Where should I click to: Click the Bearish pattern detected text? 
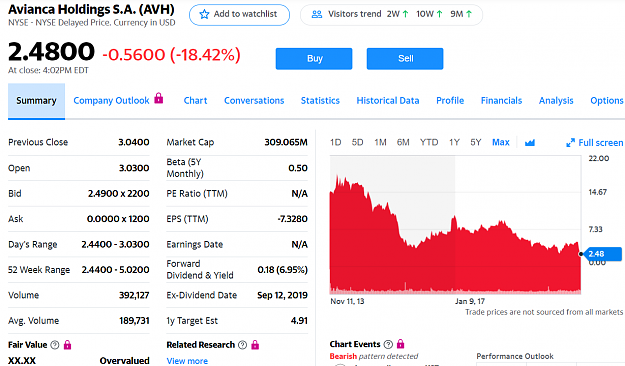(374, 356)
